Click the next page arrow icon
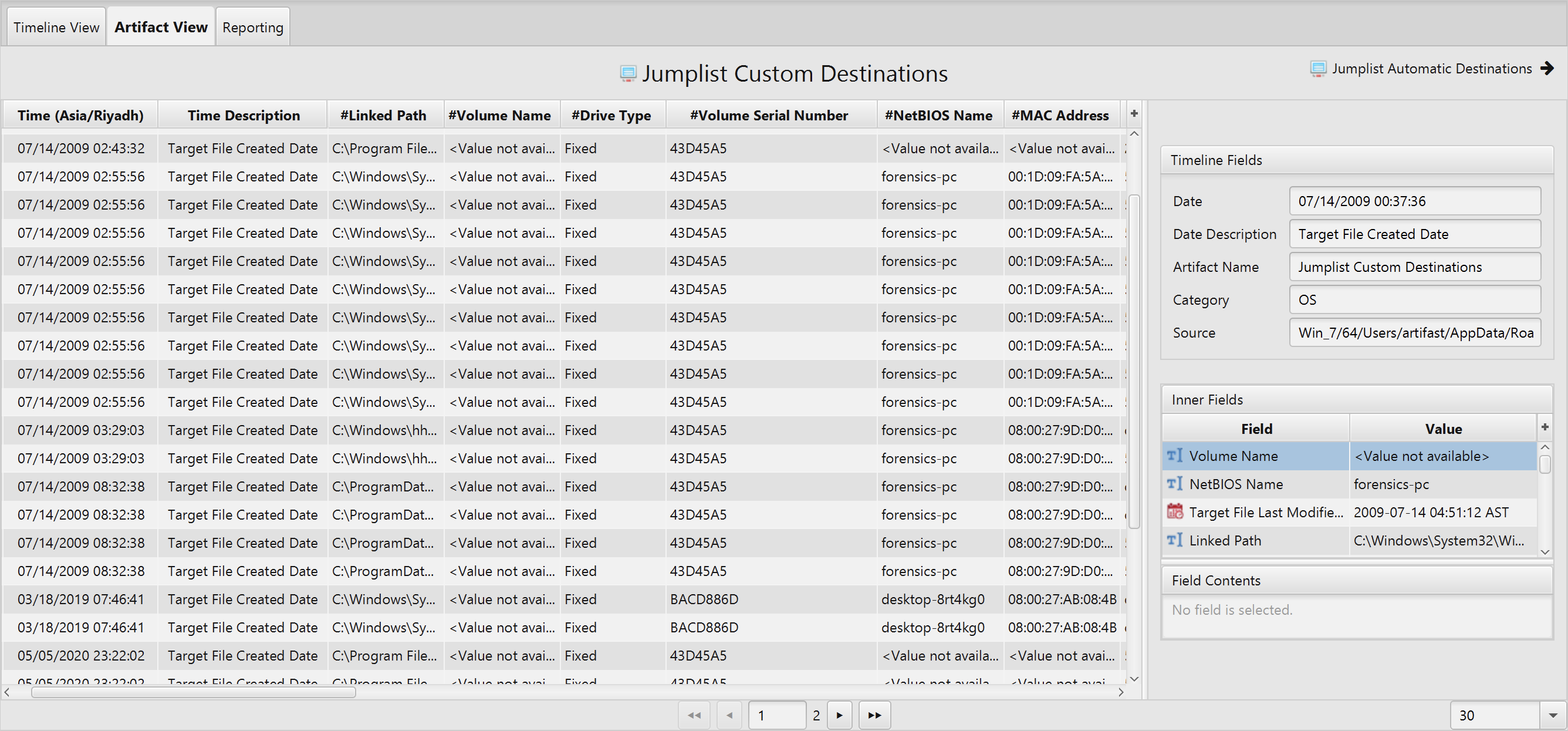The width and height of the screenshot is (1568, 731). (x=839, y=715)
